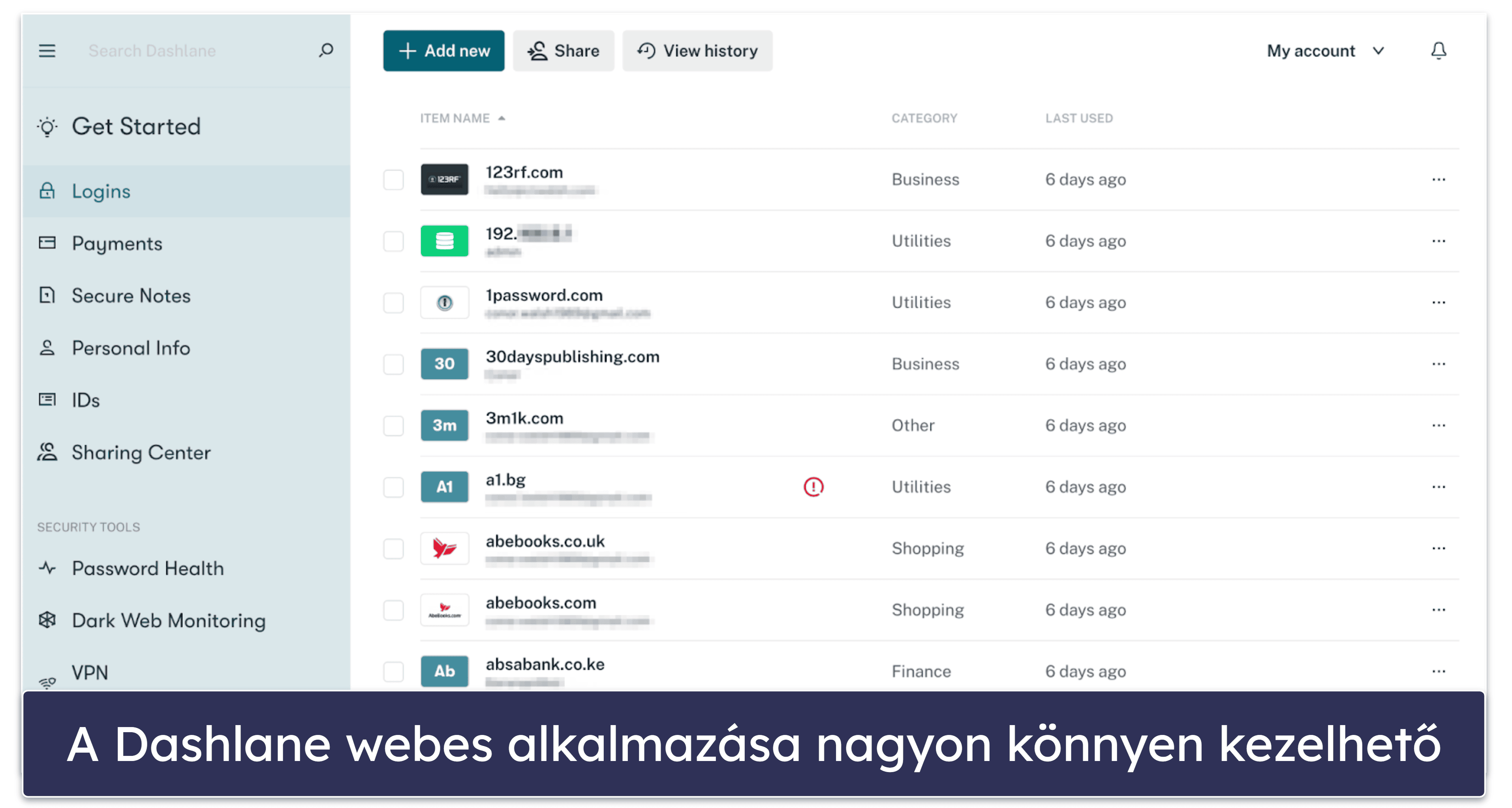Open the notifications bell
1512x808 pixels.
(x=1438, y=51)
